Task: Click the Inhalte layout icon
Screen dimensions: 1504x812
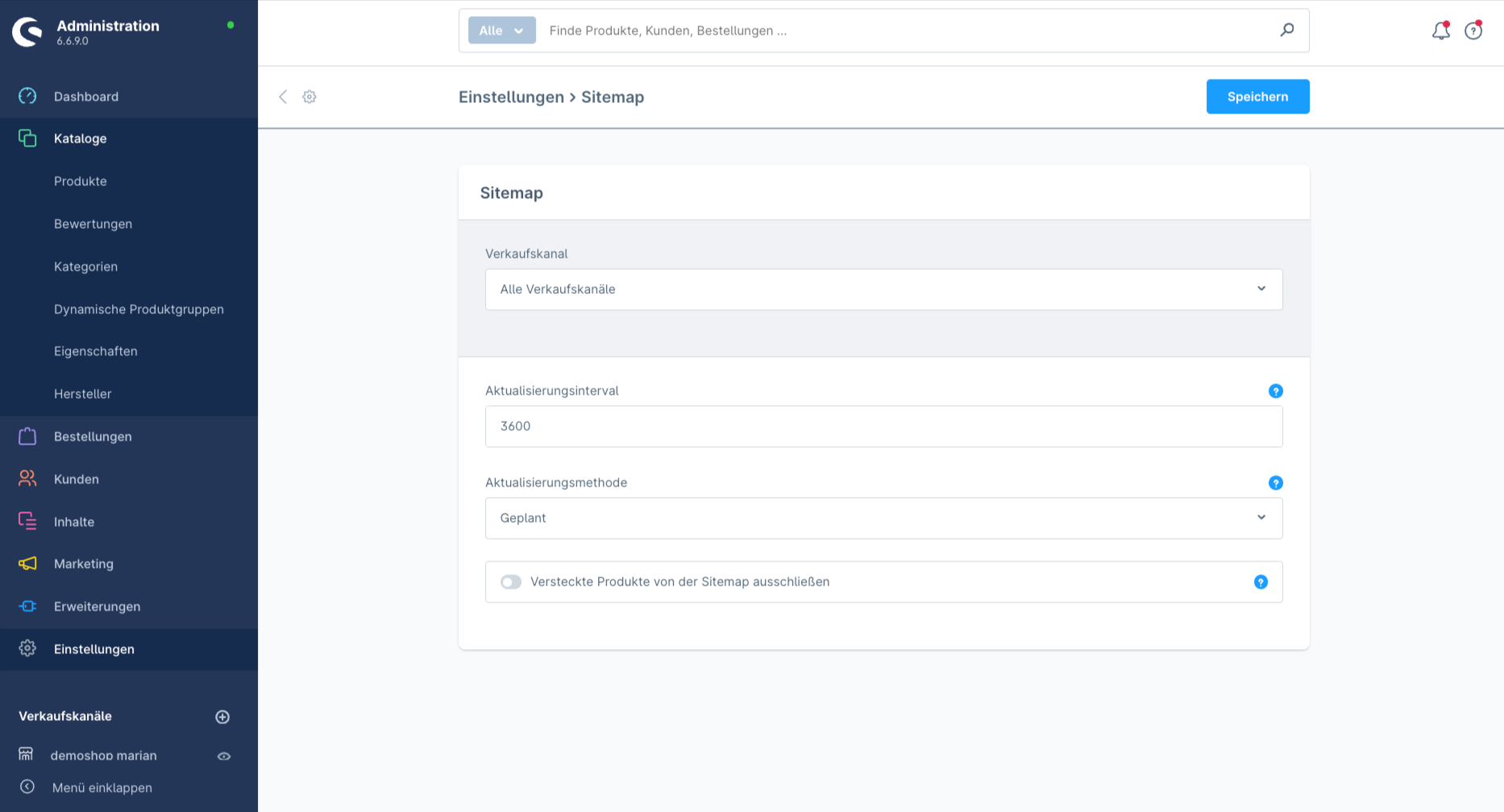Action: [27, 521]
